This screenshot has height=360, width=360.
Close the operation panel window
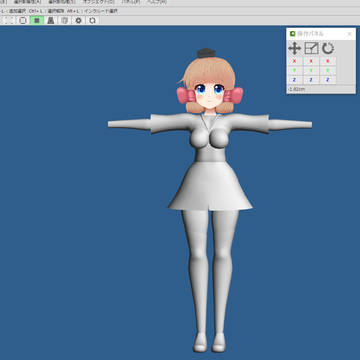tap(349, 34)
